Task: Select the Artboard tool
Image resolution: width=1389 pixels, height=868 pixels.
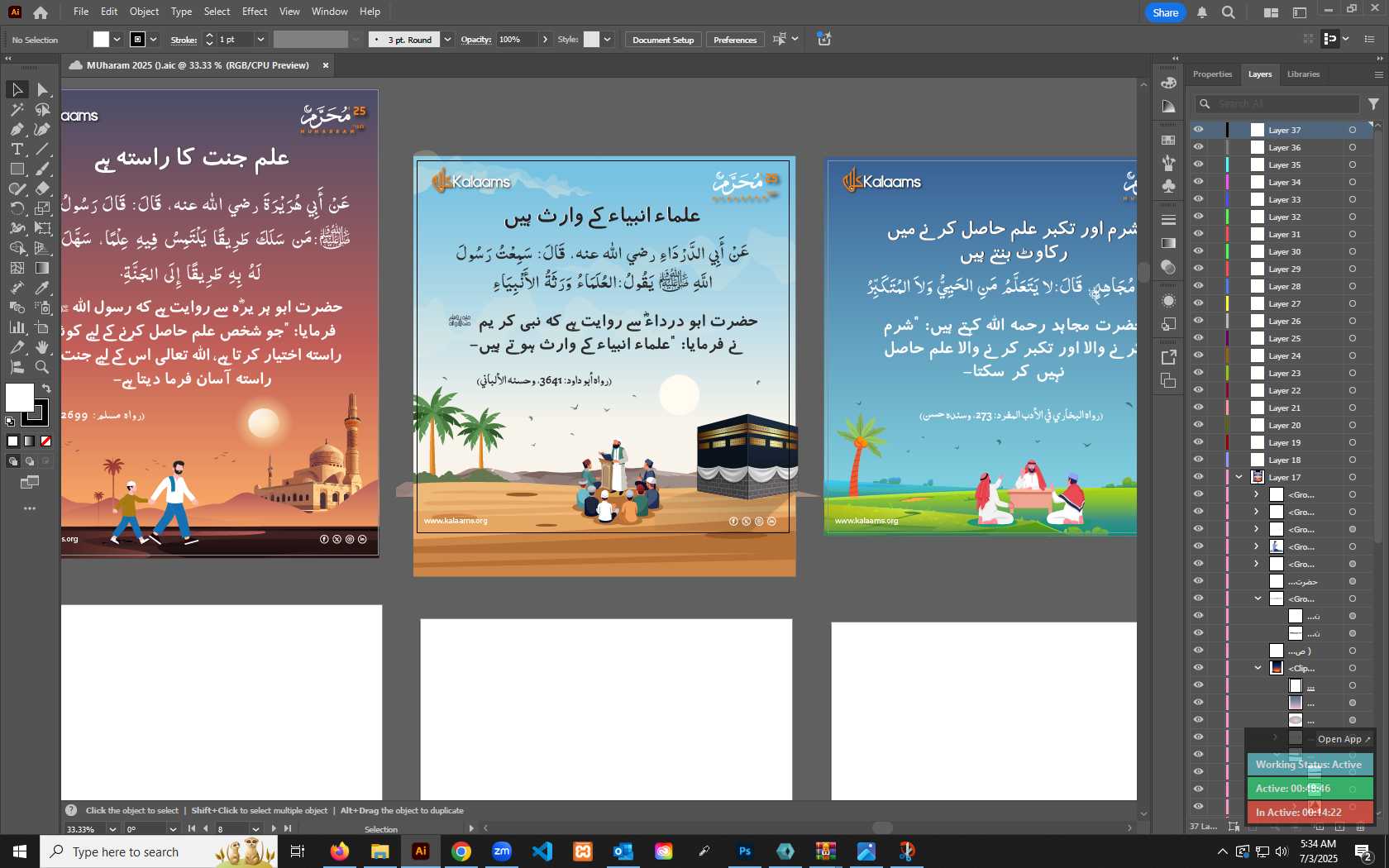Action: pyautogui.click(x=42, y=327)
